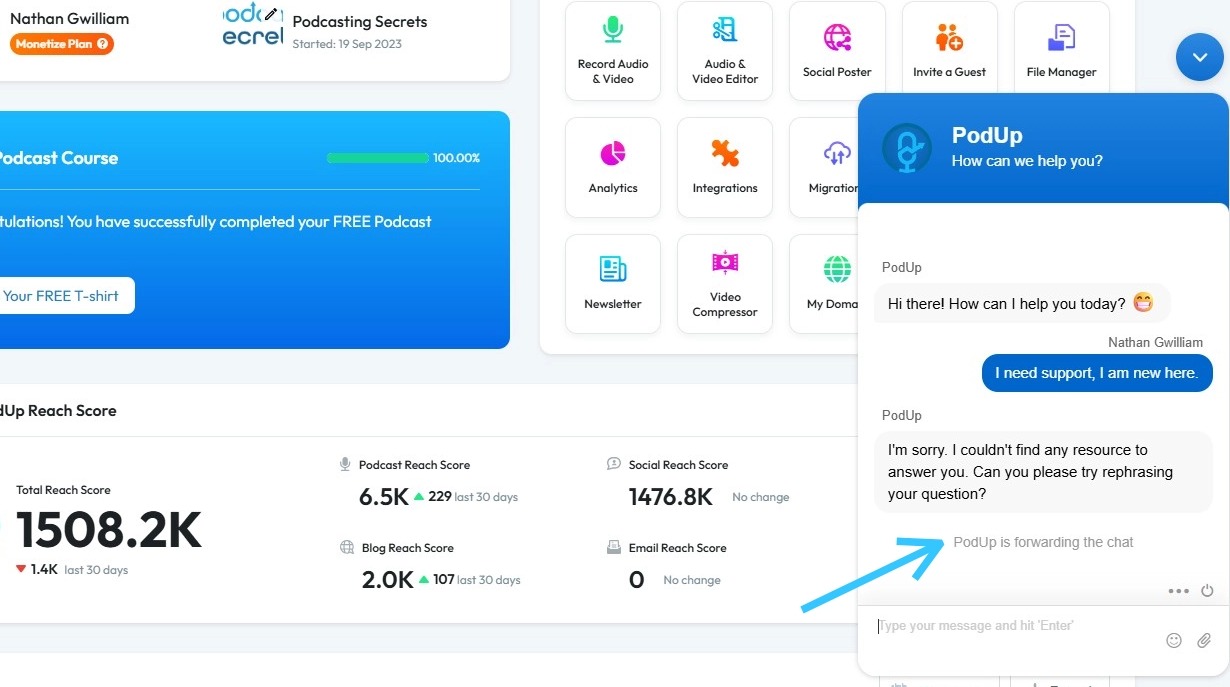Click the Monetize Plan badge
The width and height of the screenshot is (1230, 687).
[62, 44]
